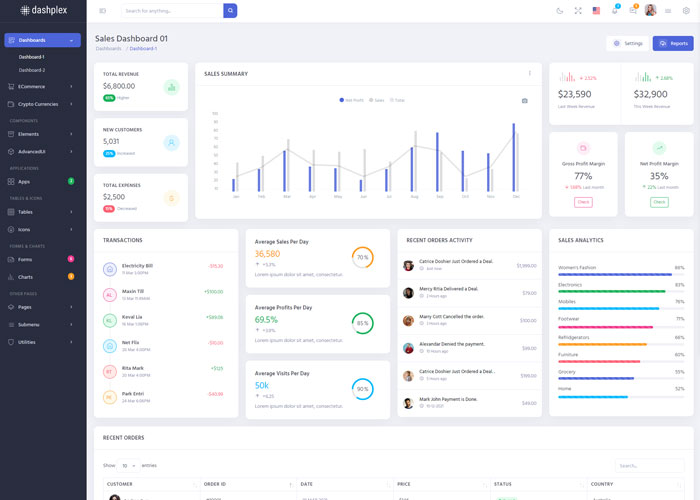Open Sales Summary three-dot options menu
This screenshot has height=500, width=700.
pyautogui.click(x=530, y=73)
